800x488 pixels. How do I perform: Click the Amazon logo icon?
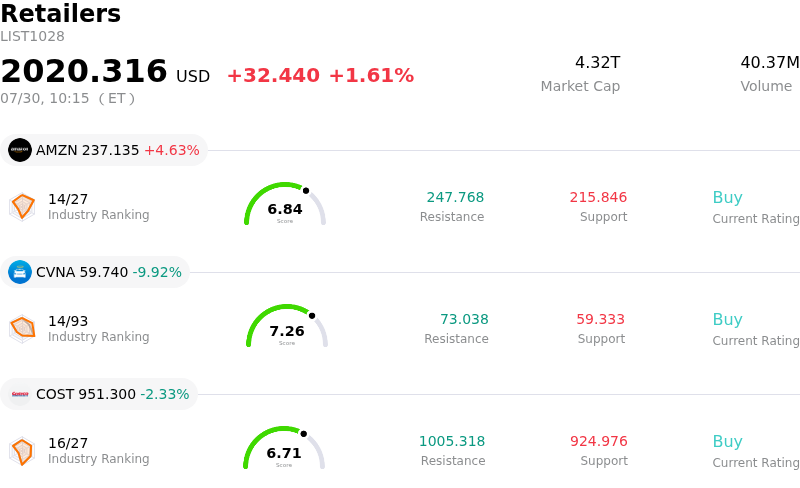pyautogui.click(x=20, y=150)
